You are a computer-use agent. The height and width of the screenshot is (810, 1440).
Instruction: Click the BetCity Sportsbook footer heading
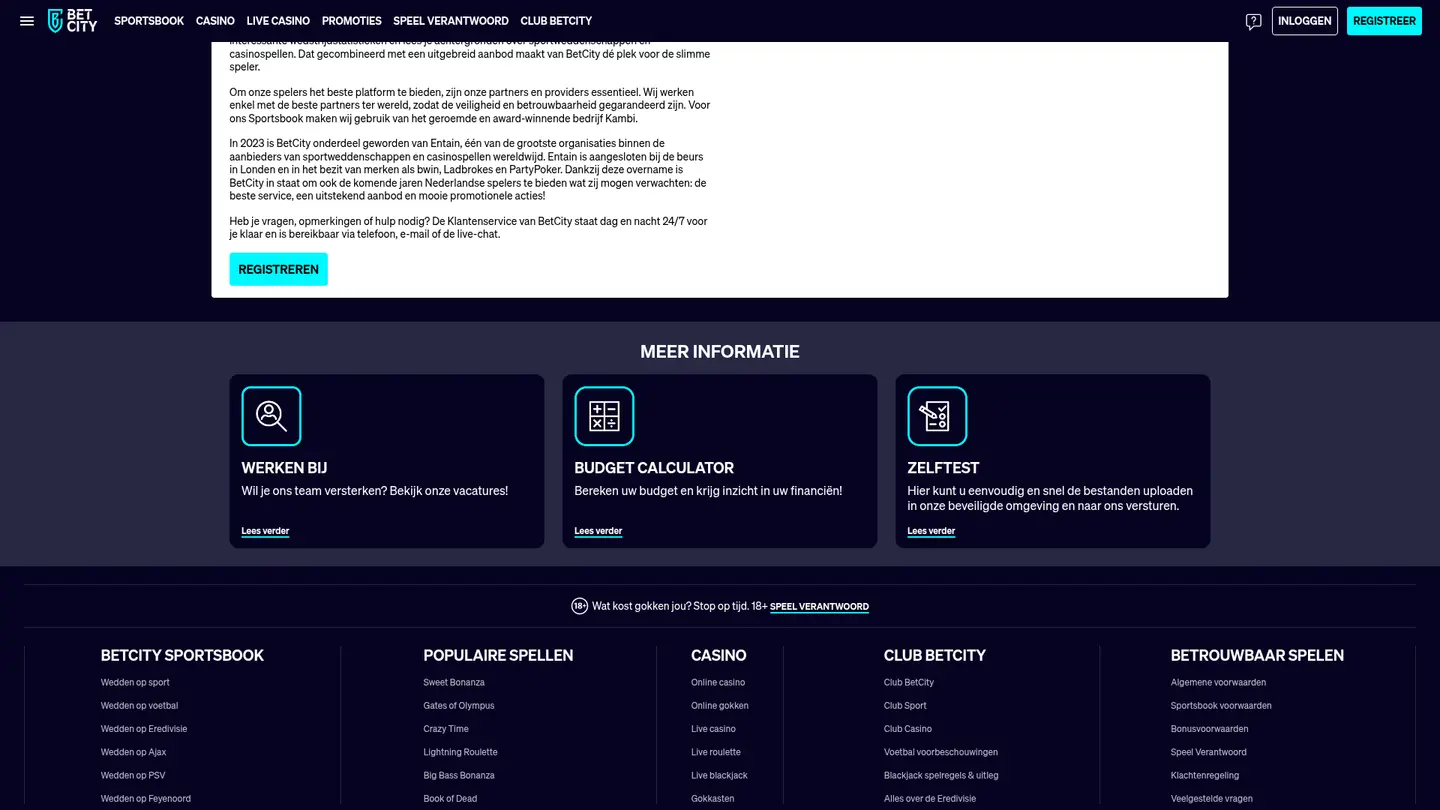182,655
